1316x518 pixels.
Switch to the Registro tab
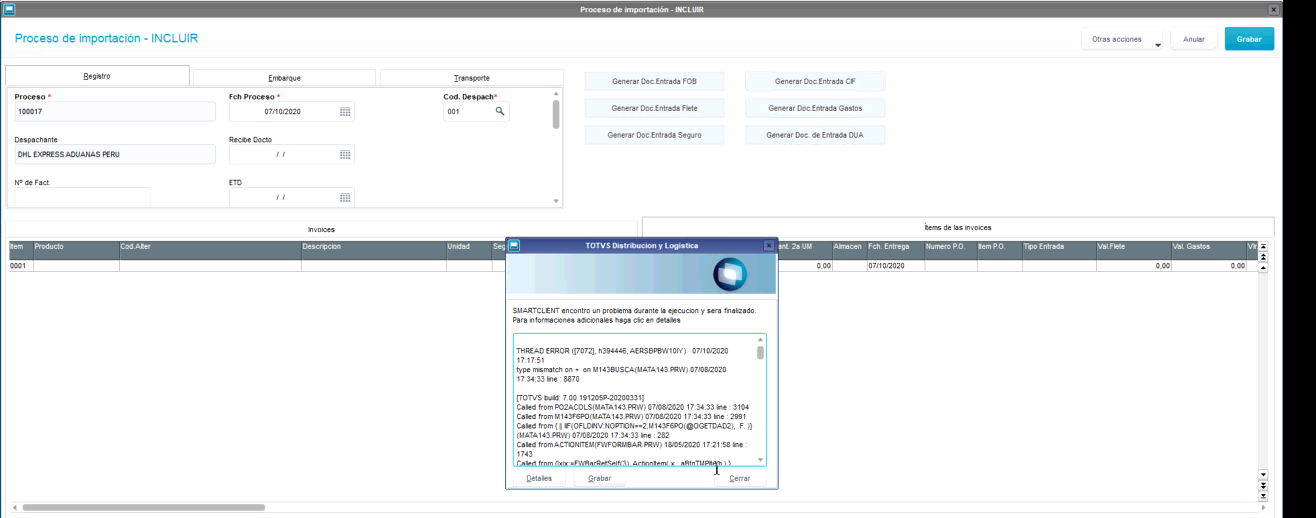97,76
